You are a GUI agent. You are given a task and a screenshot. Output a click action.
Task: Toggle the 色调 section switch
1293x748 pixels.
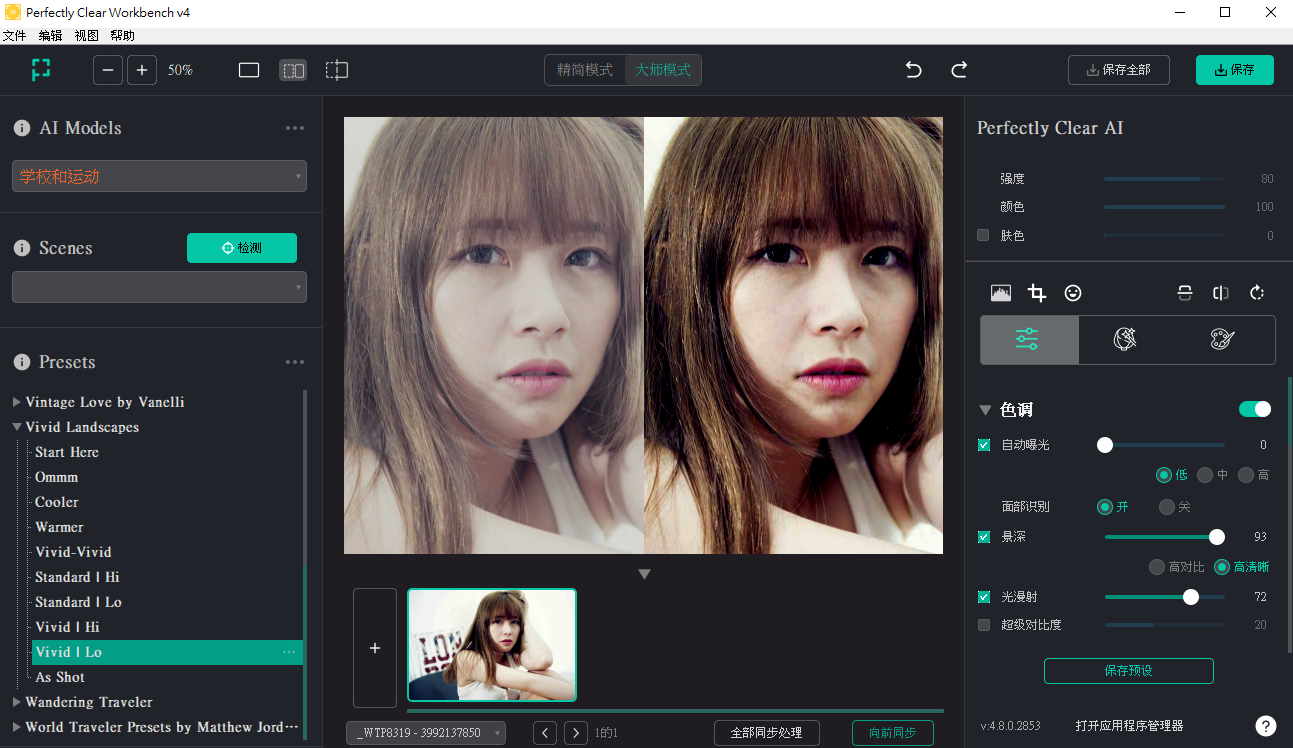1255,409
